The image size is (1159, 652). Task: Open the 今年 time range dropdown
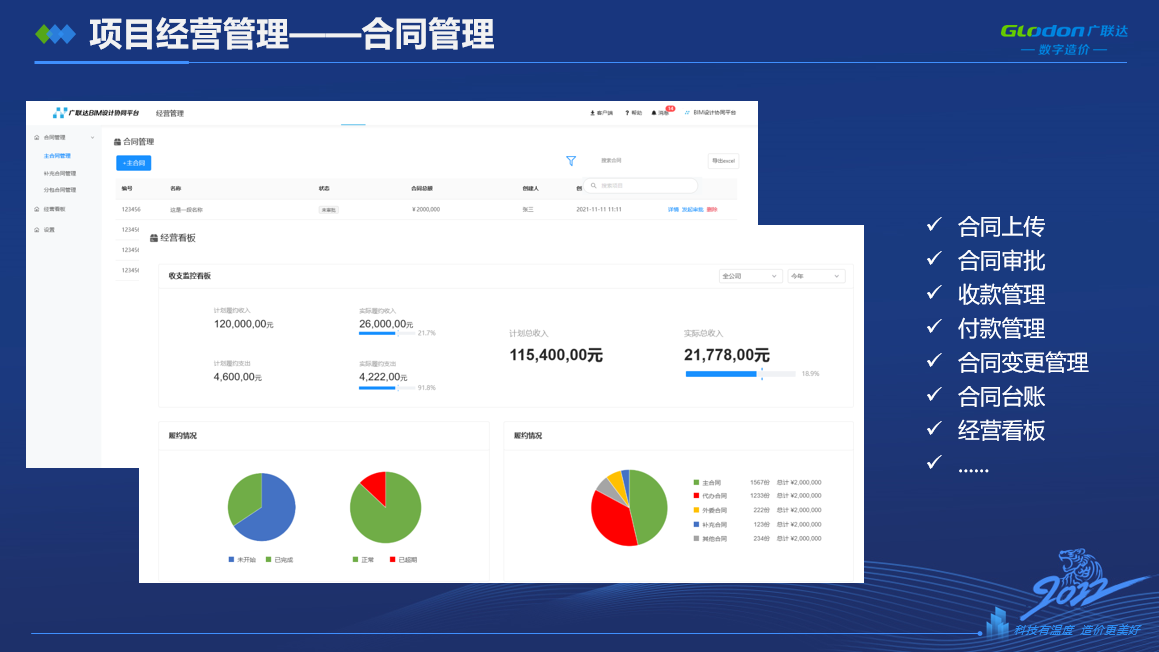tap(816, 276)
